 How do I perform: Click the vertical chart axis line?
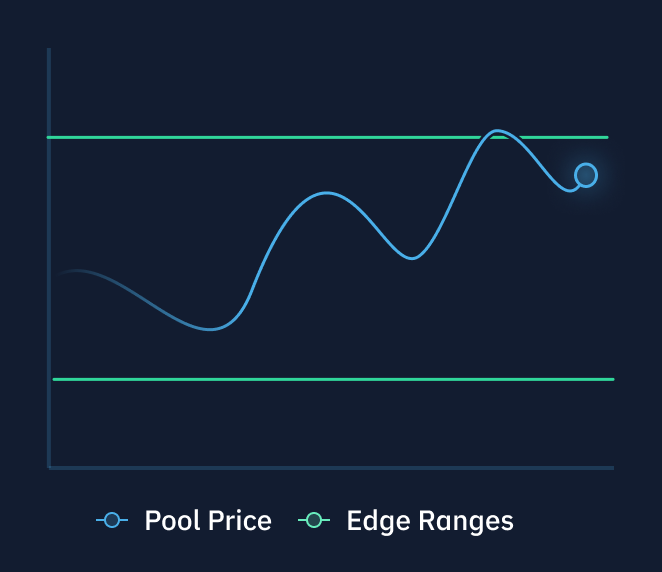click(x=49, y=258)
